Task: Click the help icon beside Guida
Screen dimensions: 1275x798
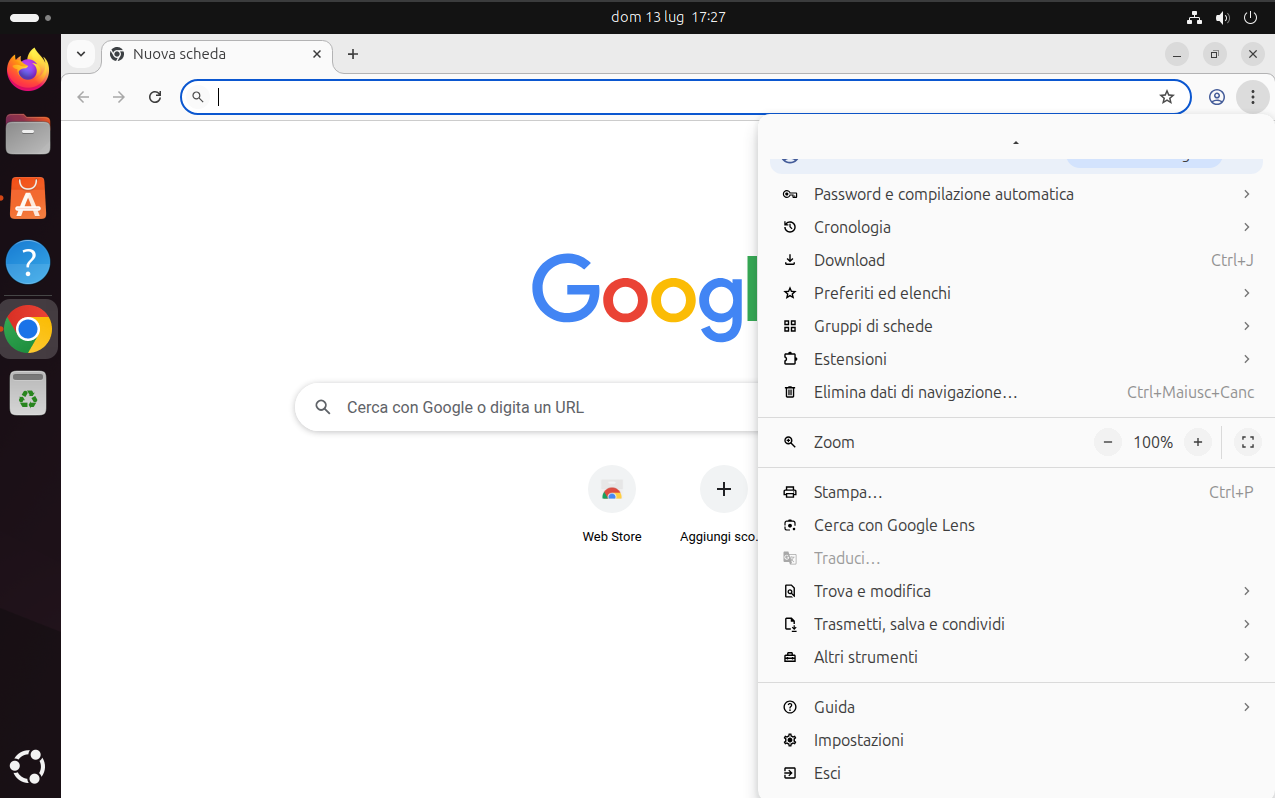Action: click(x=790, y=707)
